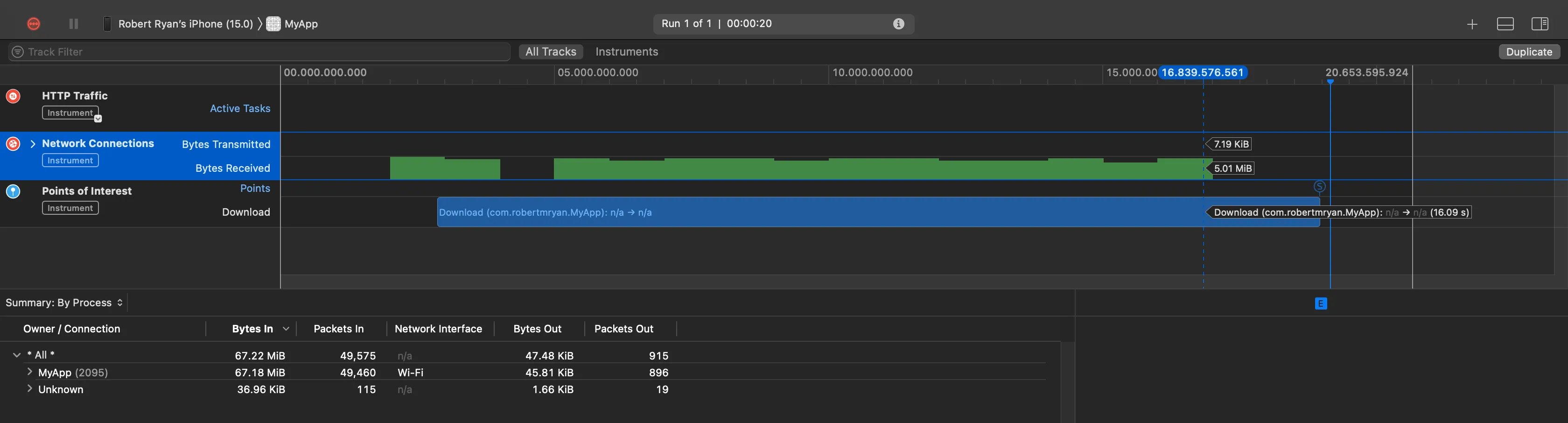Click the 915 Packets Out value

(x=658, y=355)
